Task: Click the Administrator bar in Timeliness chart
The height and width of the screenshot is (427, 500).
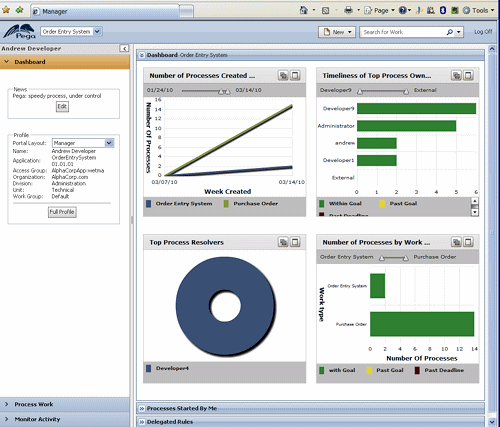Action: [406, 126]
